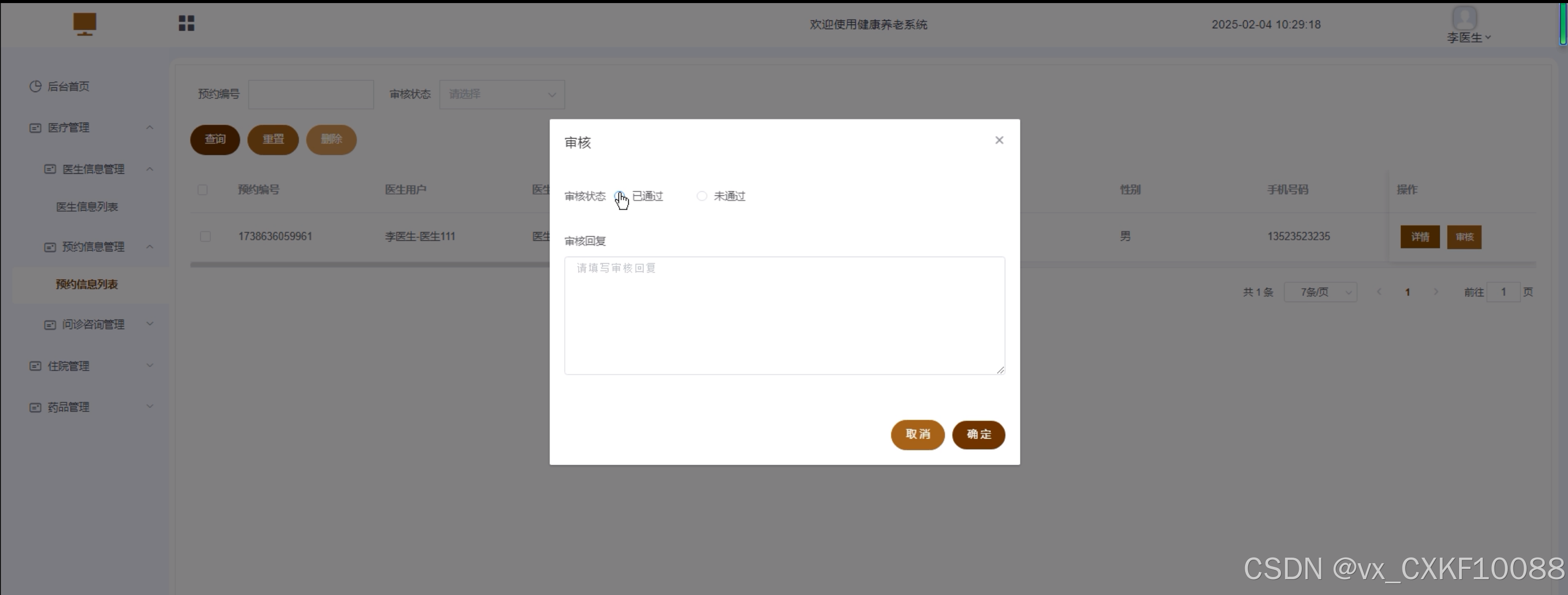Select the 未通过 radio button
The image size is (1568, 595).
pos(702,196)
